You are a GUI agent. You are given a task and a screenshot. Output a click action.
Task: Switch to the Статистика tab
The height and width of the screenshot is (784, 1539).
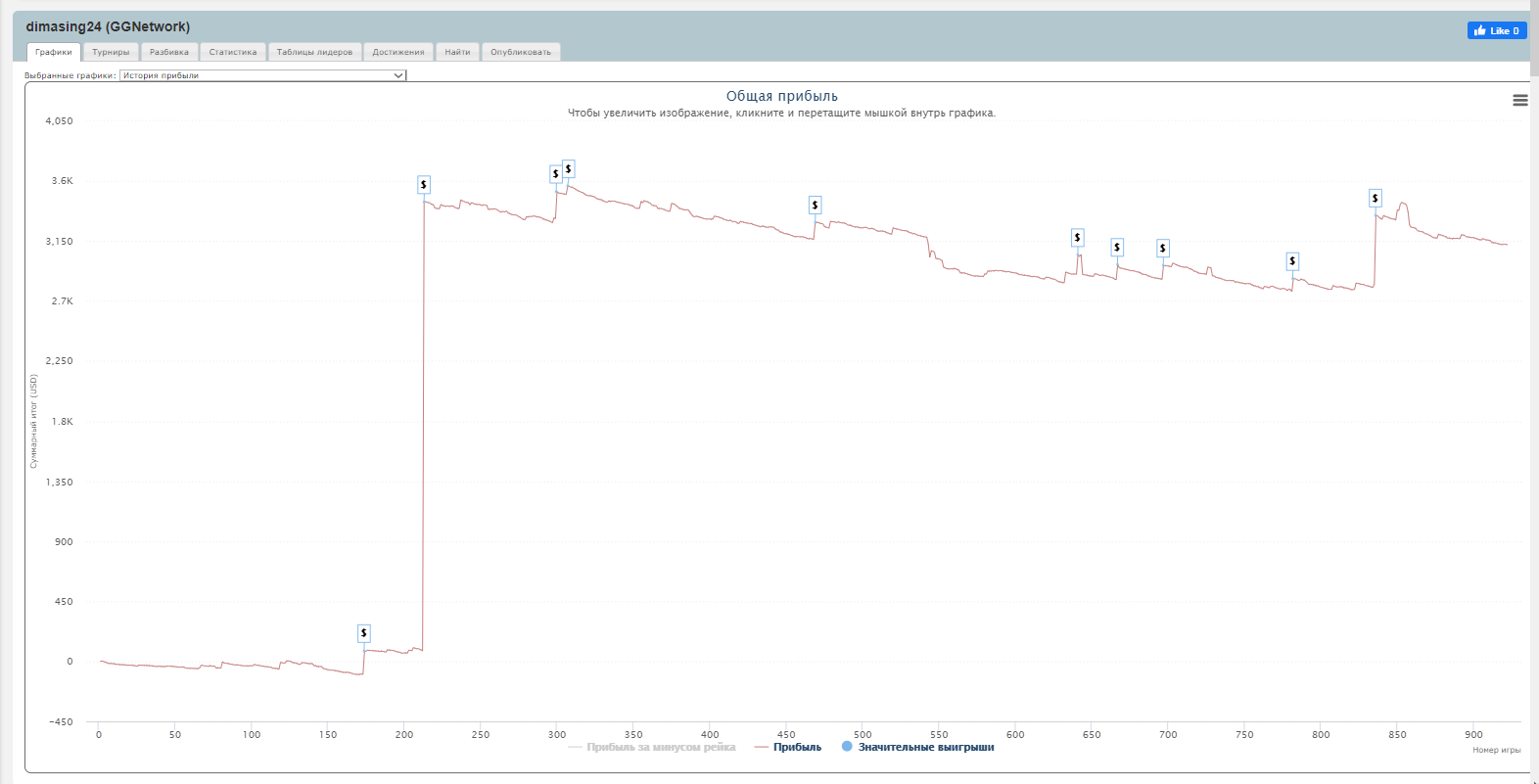pos(233,52)
